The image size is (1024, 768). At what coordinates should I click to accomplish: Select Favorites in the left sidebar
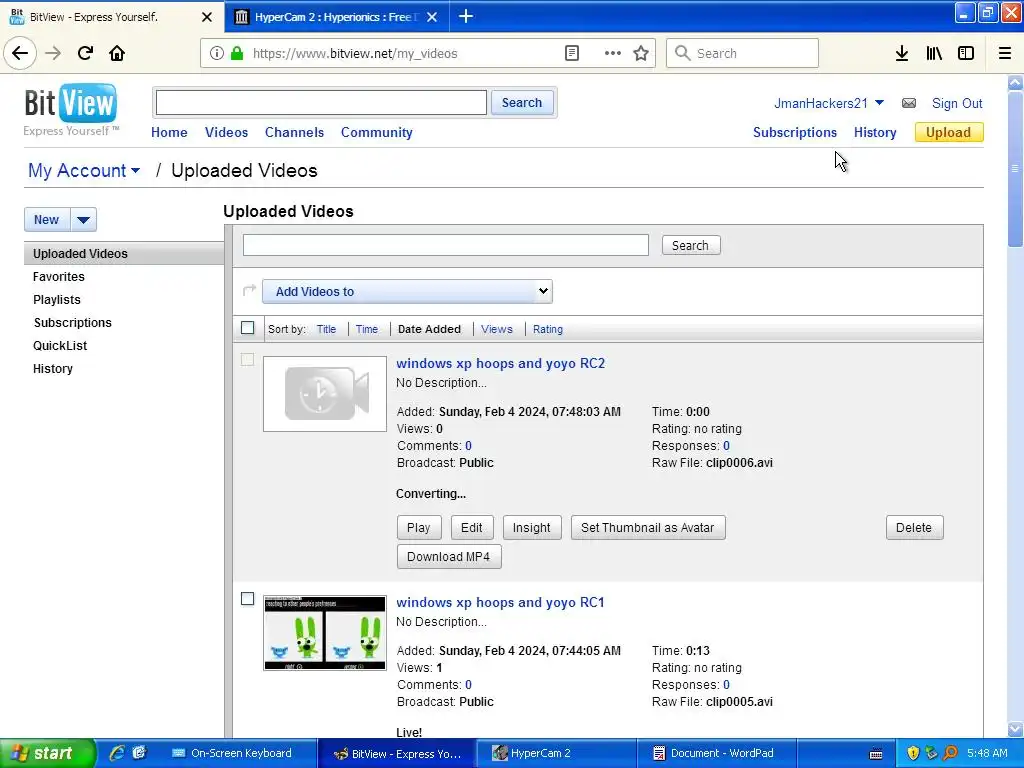59,277
